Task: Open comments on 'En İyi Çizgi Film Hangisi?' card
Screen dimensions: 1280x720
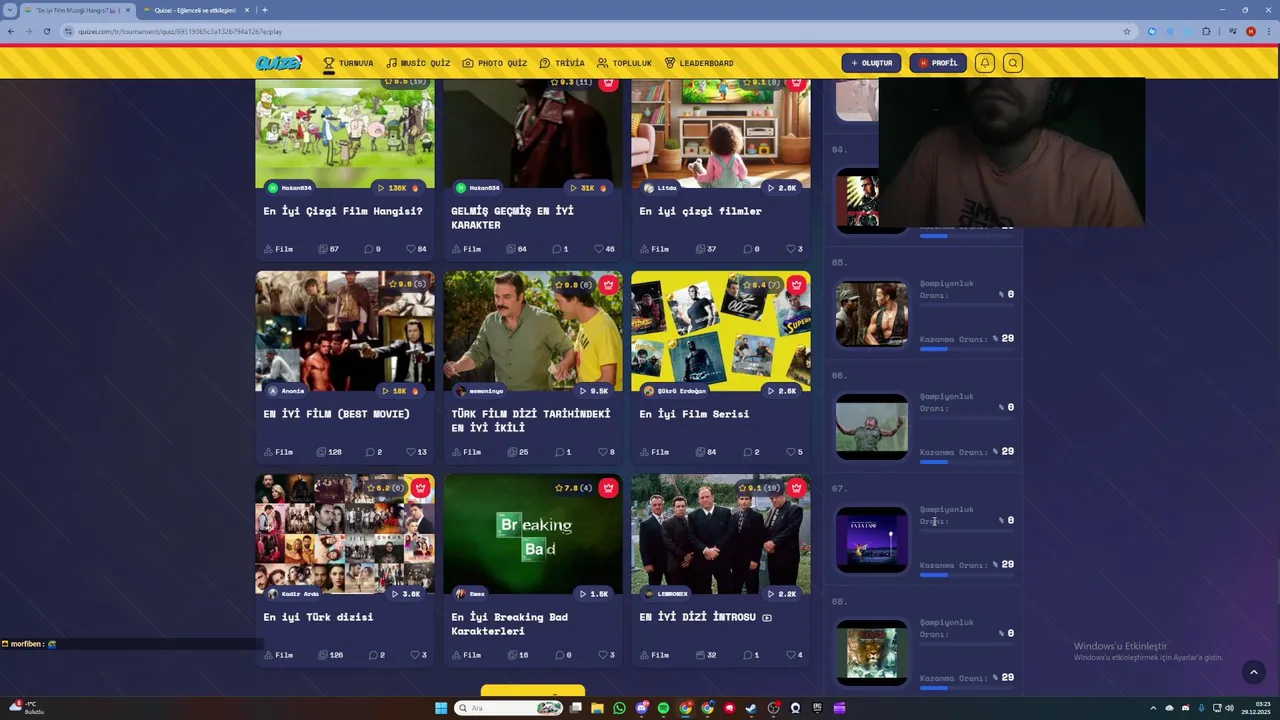Action: click(373, 249)
